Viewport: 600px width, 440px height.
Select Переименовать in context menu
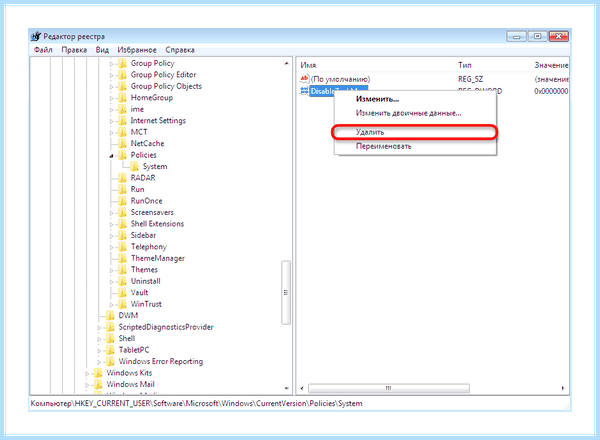point(383,146)
